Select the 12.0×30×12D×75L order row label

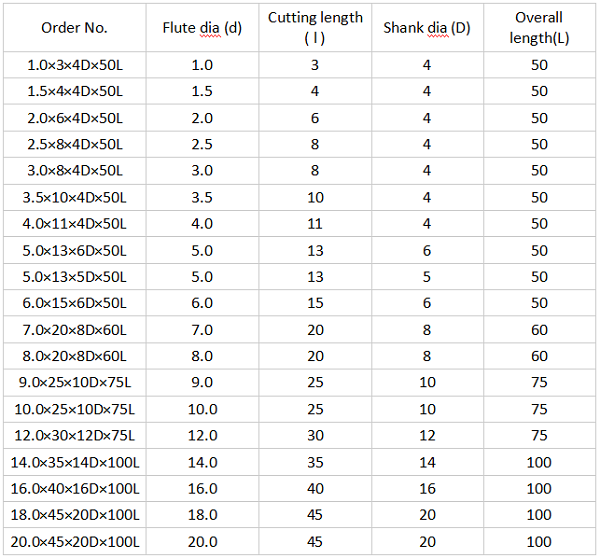(x=75, y=436)
